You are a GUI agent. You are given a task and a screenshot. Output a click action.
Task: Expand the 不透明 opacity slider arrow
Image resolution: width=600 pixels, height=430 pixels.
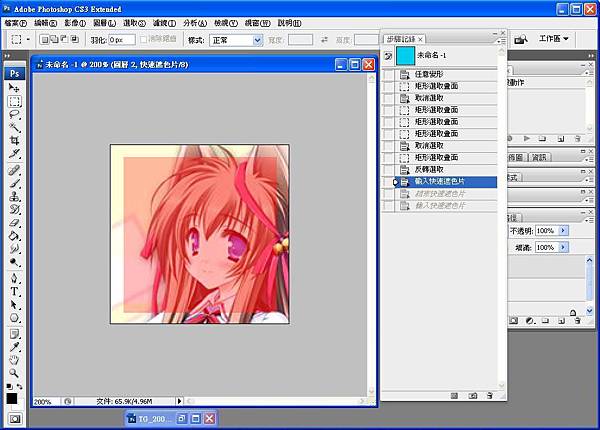point(562,230)
